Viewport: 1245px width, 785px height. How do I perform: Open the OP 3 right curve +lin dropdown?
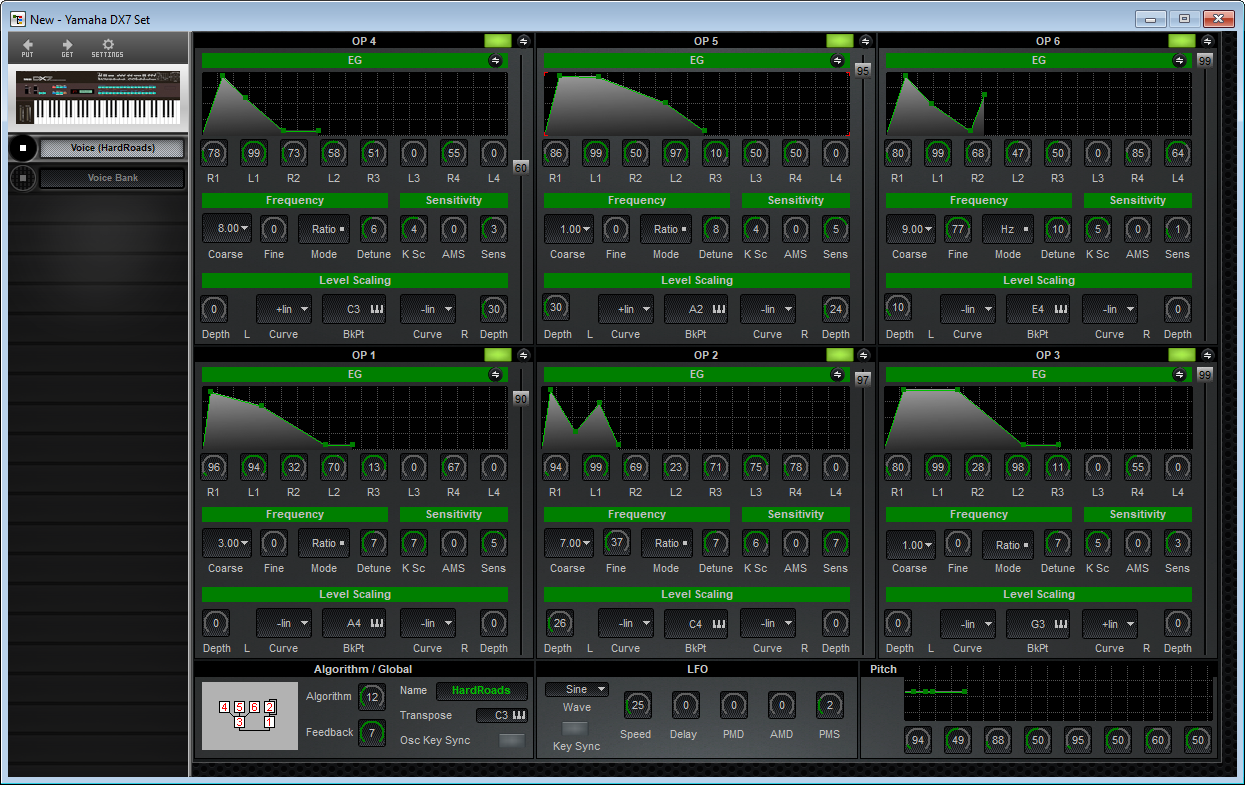click(1110, 623)
